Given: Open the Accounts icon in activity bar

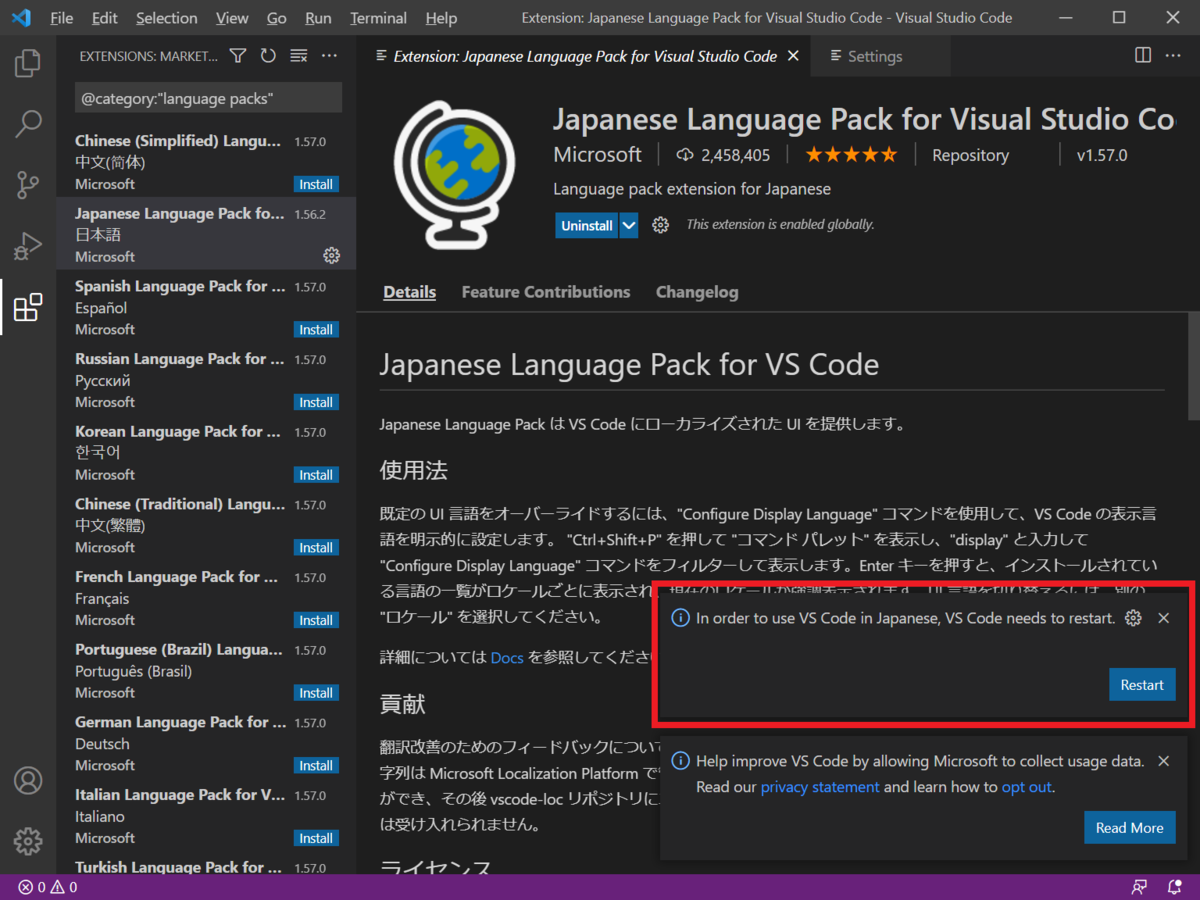Looking at the screenshot, I should coord(28,780).
